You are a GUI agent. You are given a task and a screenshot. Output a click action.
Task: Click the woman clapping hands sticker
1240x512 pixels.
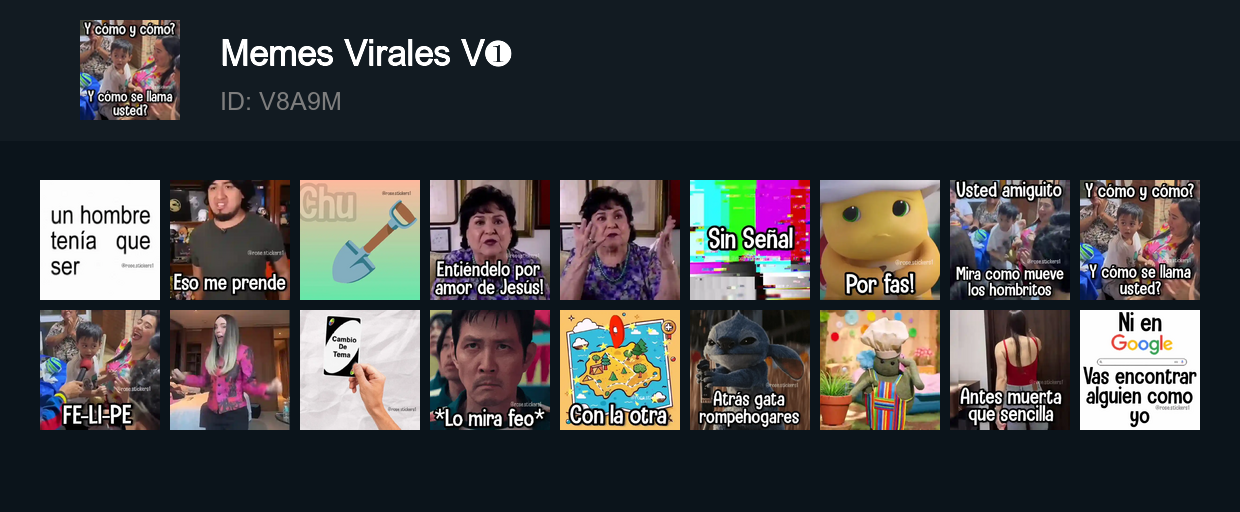[620, 240]
